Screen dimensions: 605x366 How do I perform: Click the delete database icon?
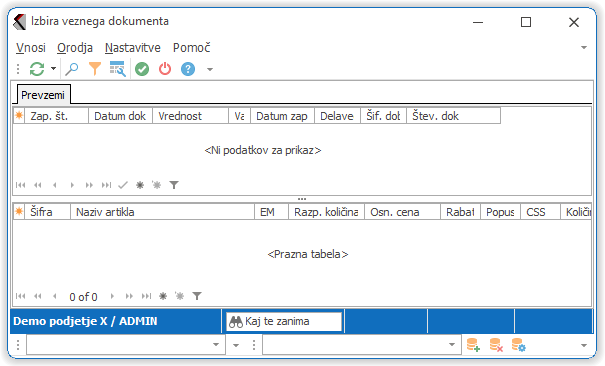(496, 345)
